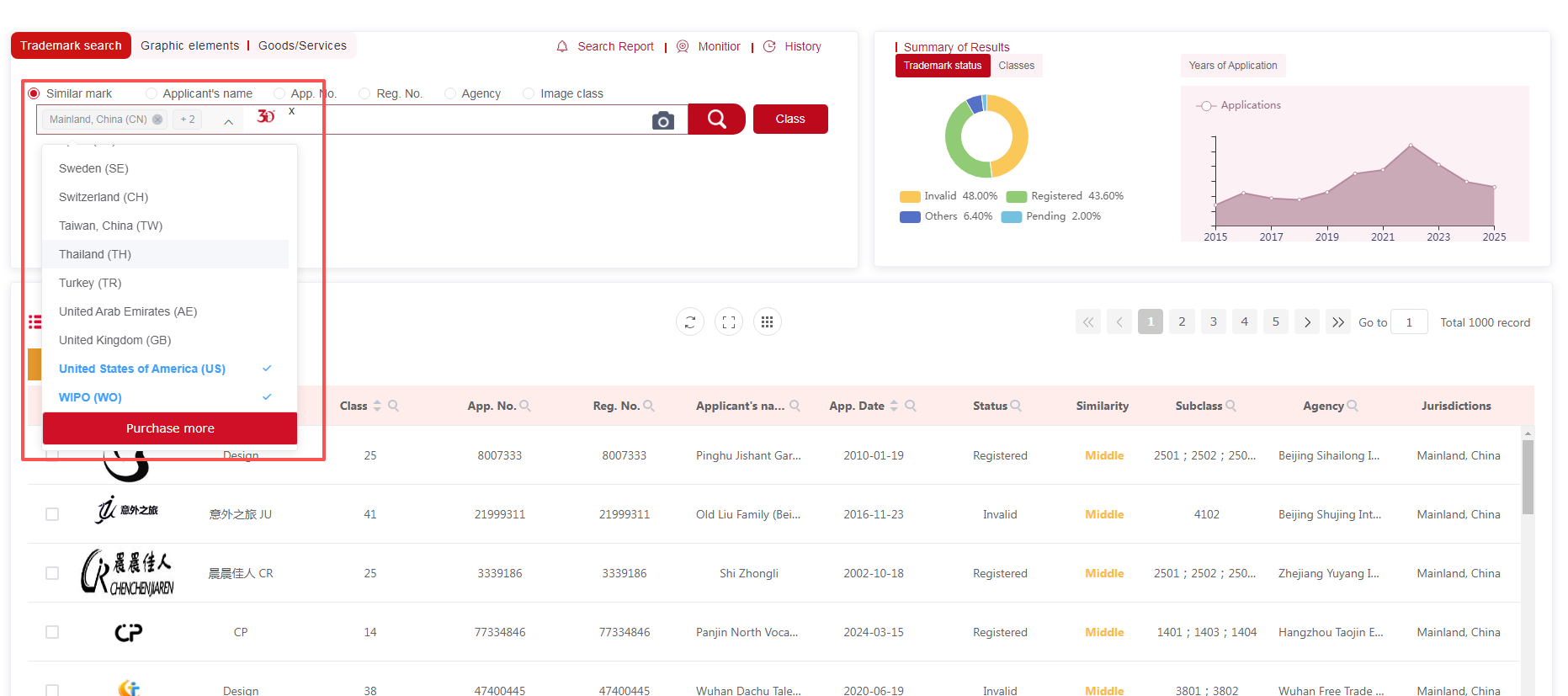Viewport: 1568px width, 696px height.
Task: Toggle fullscreen view icon
Action: pos(729,322)
